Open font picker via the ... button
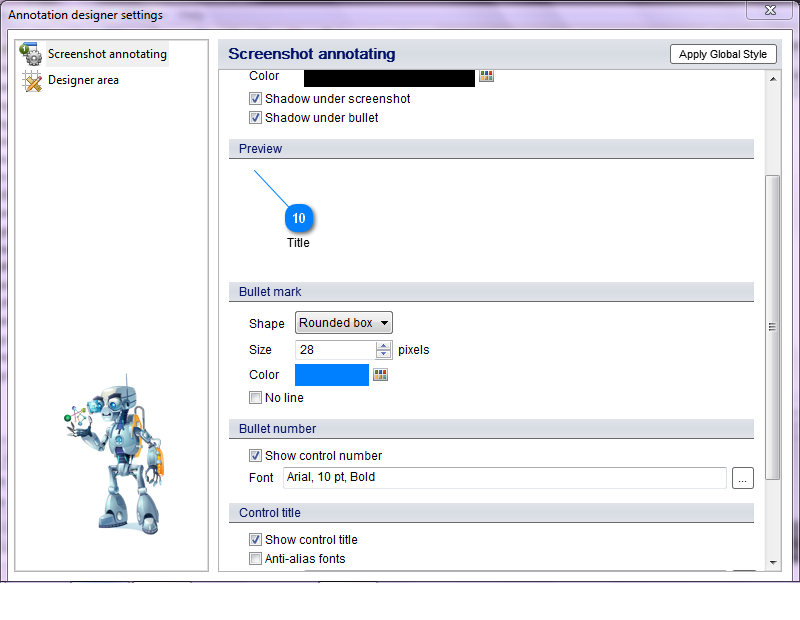Viewport: 800px width, 620px height. (x=742, y=478)
